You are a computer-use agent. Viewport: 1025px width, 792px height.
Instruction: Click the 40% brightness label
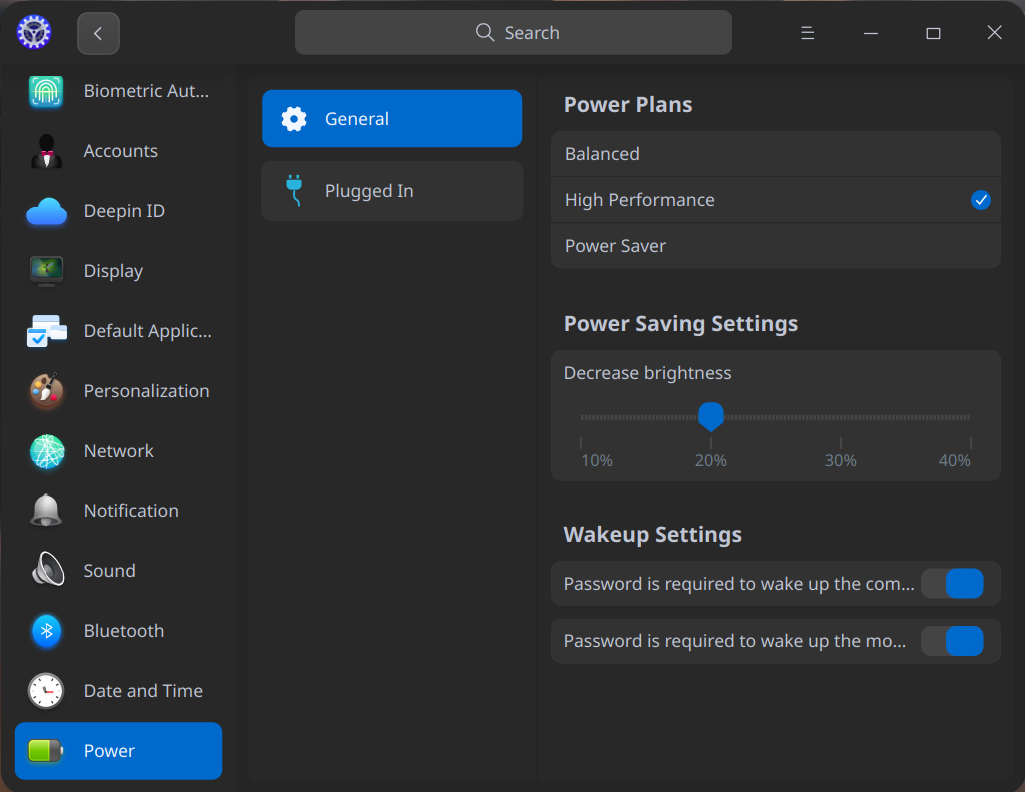pos(954,461)
